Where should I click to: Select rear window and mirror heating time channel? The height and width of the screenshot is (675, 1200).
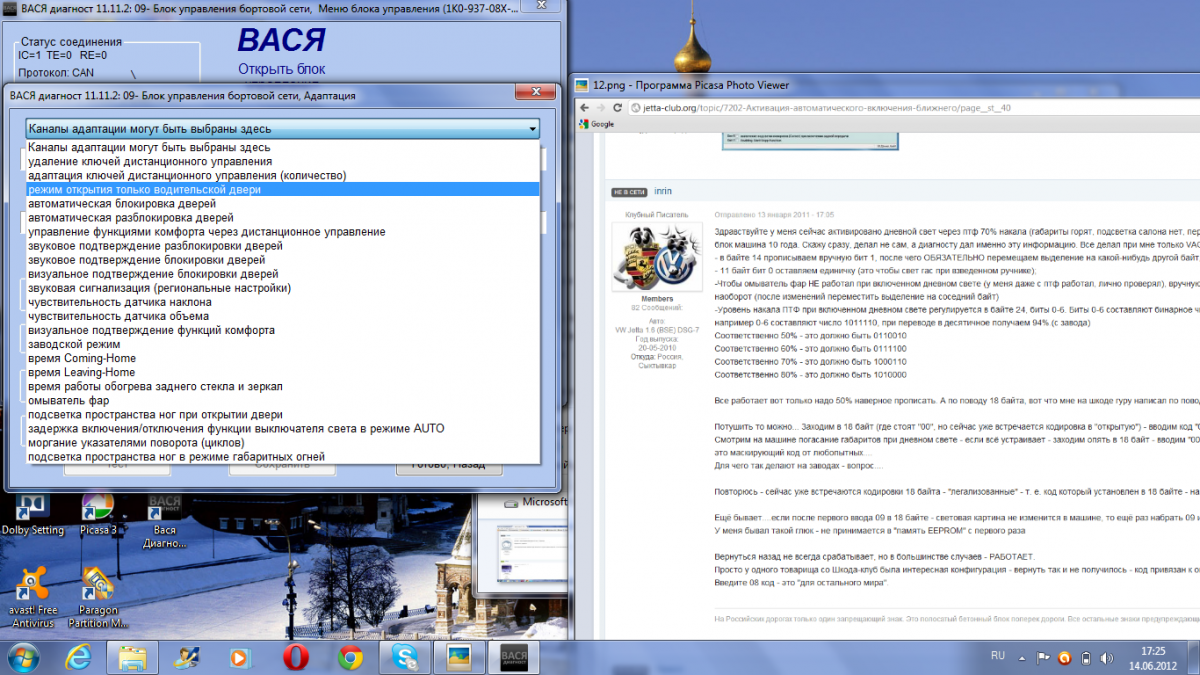[282, 386]
